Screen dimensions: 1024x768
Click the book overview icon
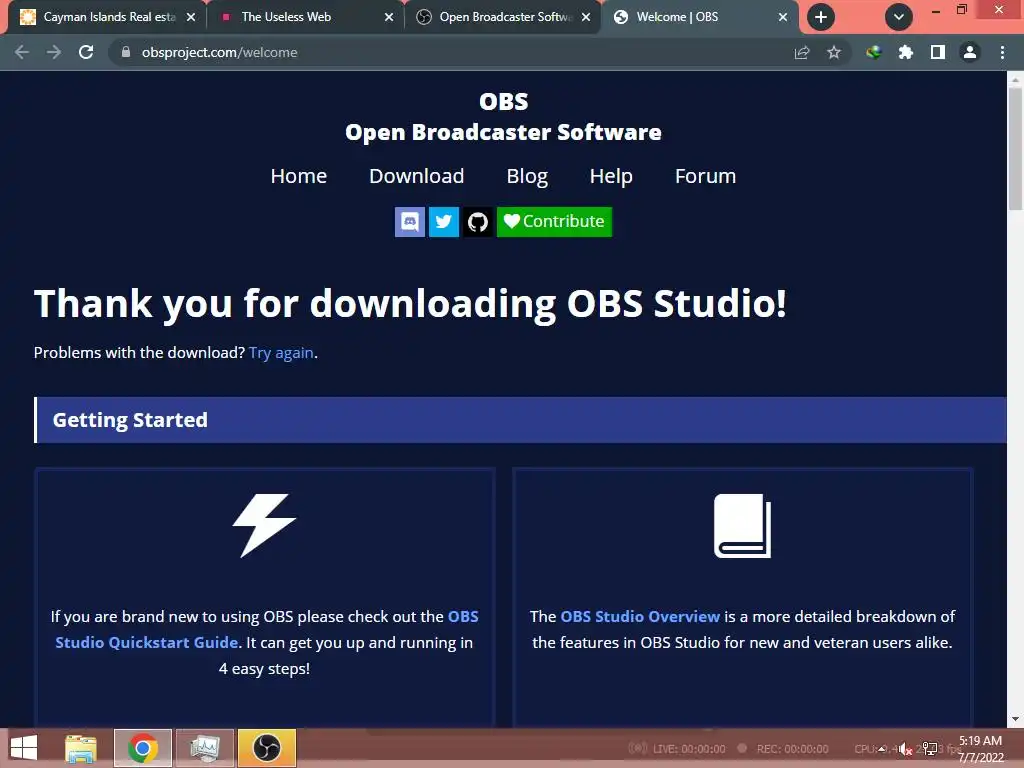(x=743, y=526)
